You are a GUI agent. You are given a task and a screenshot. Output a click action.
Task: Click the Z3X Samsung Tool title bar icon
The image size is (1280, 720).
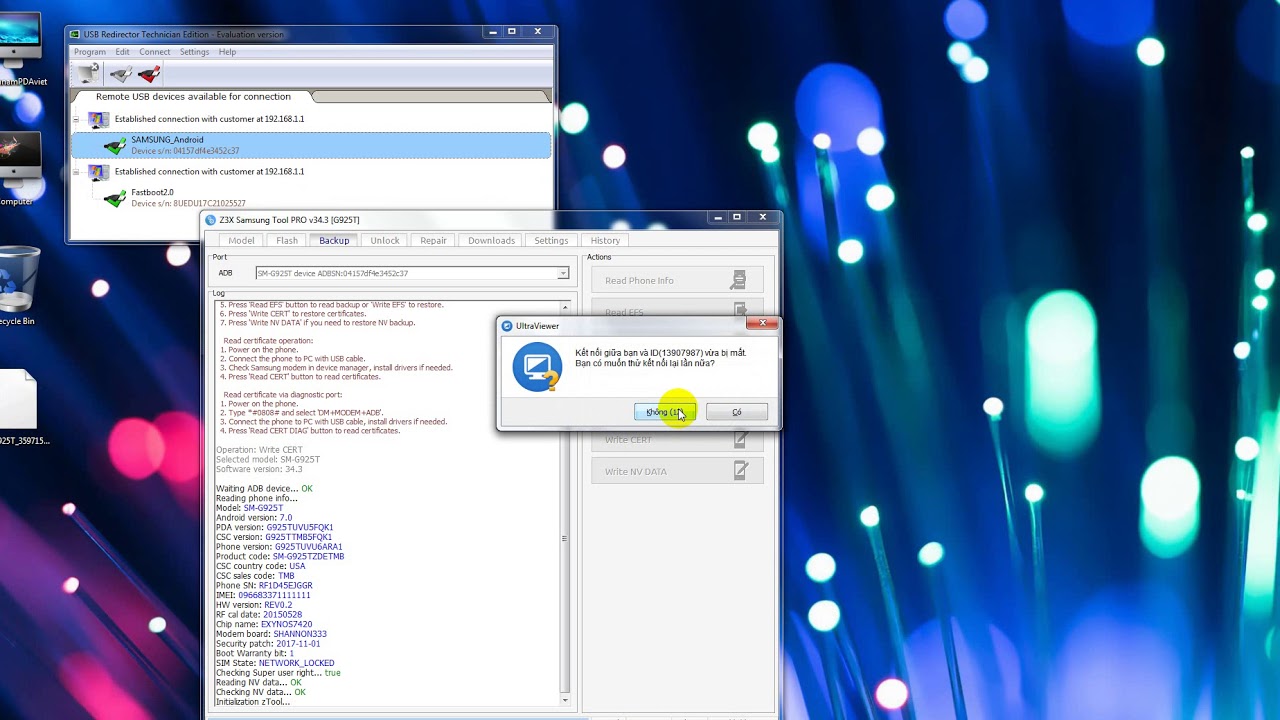211,220
